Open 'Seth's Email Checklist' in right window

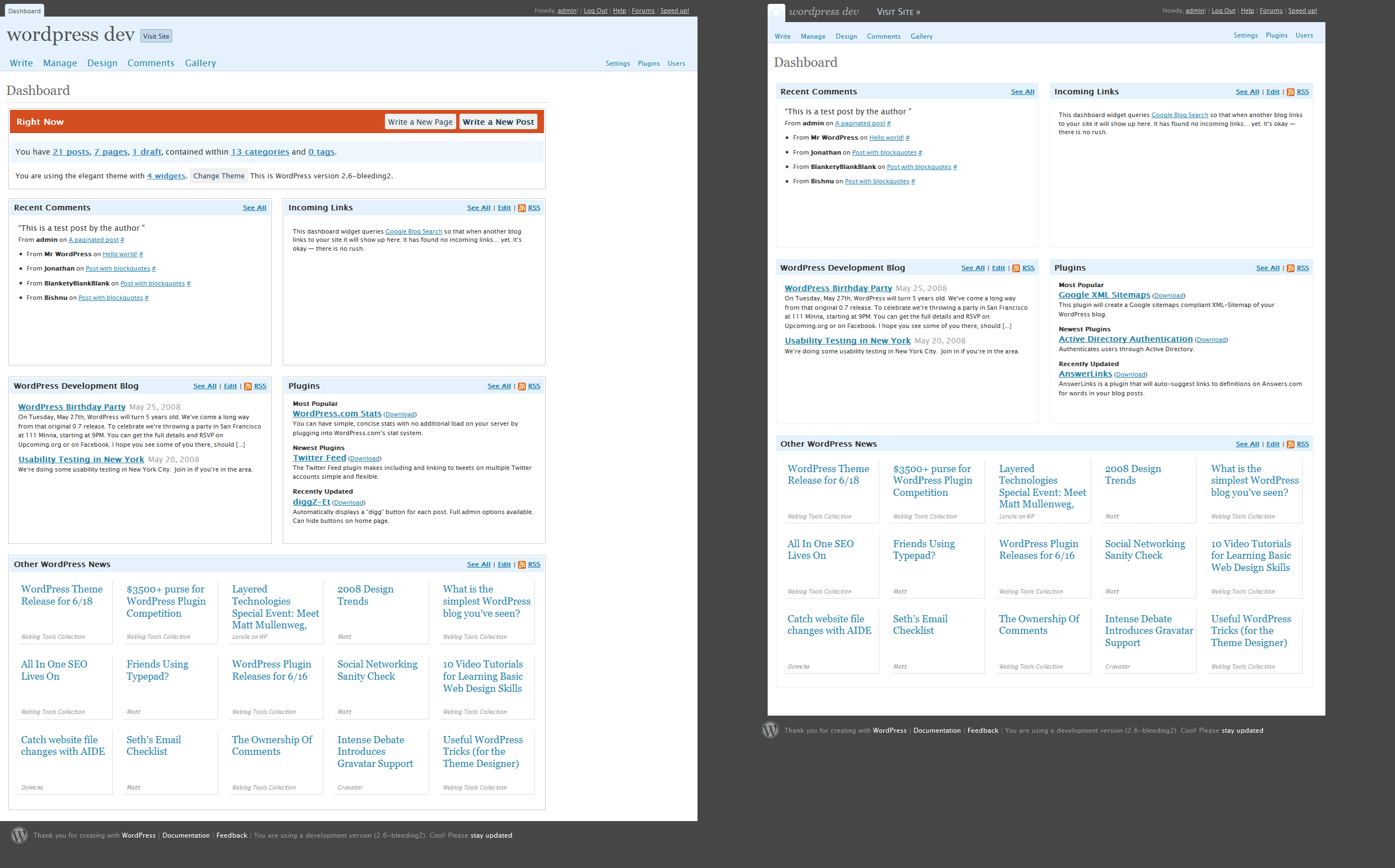tap(920, 624)
